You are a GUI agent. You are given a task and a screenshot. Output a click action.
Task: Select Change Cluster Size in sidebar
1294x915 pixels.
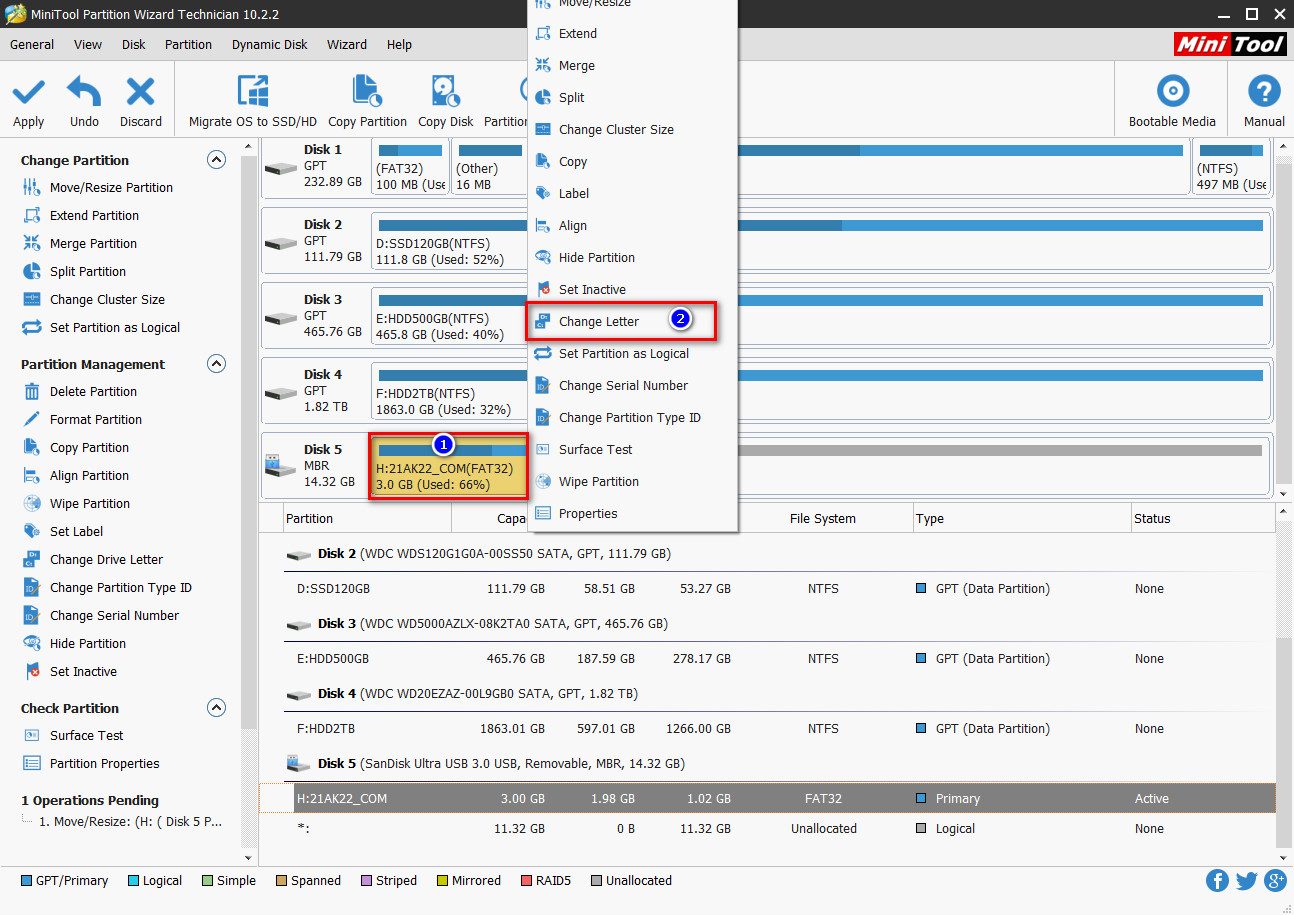point(107,299)
